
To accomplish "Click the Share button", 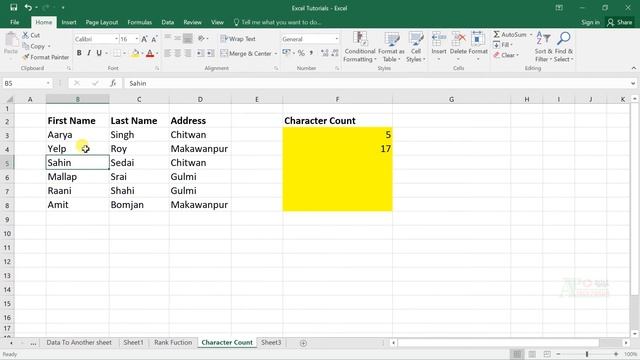I will pos(619,22).
